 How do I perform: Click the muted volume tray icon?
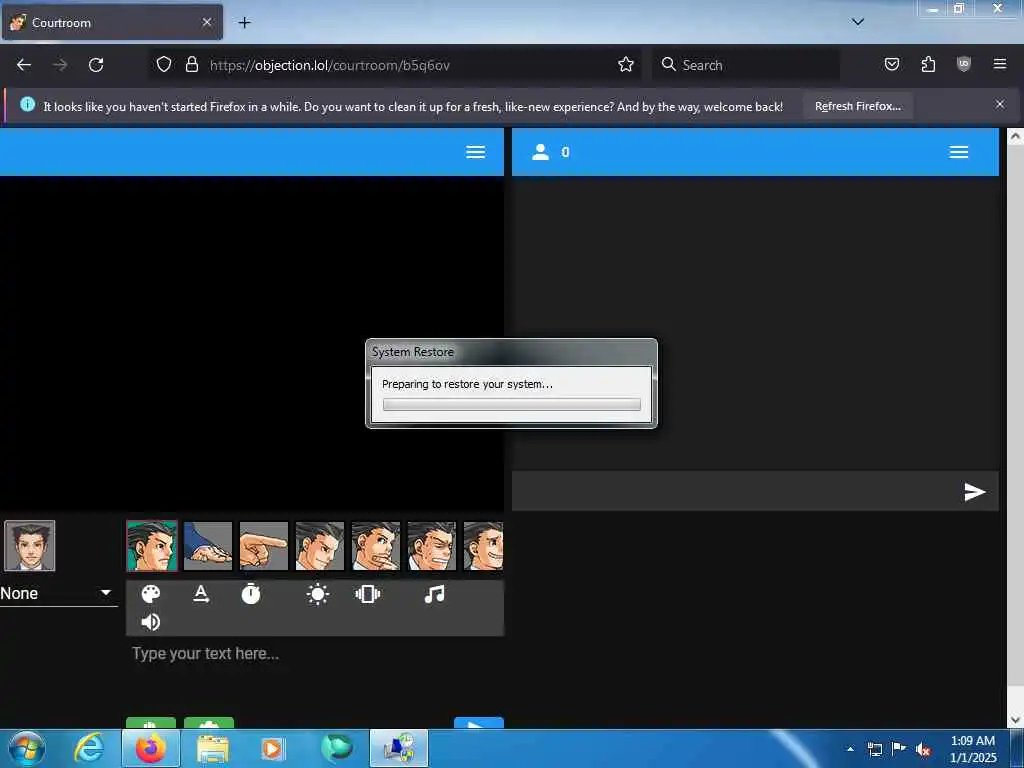click(x=923, y=749)
